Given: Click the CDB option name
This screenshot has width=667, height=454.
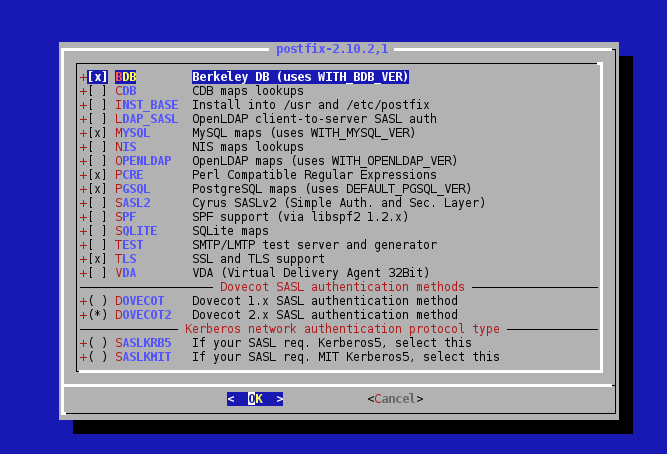Looking at the screenshot, I should click(125, 91).
